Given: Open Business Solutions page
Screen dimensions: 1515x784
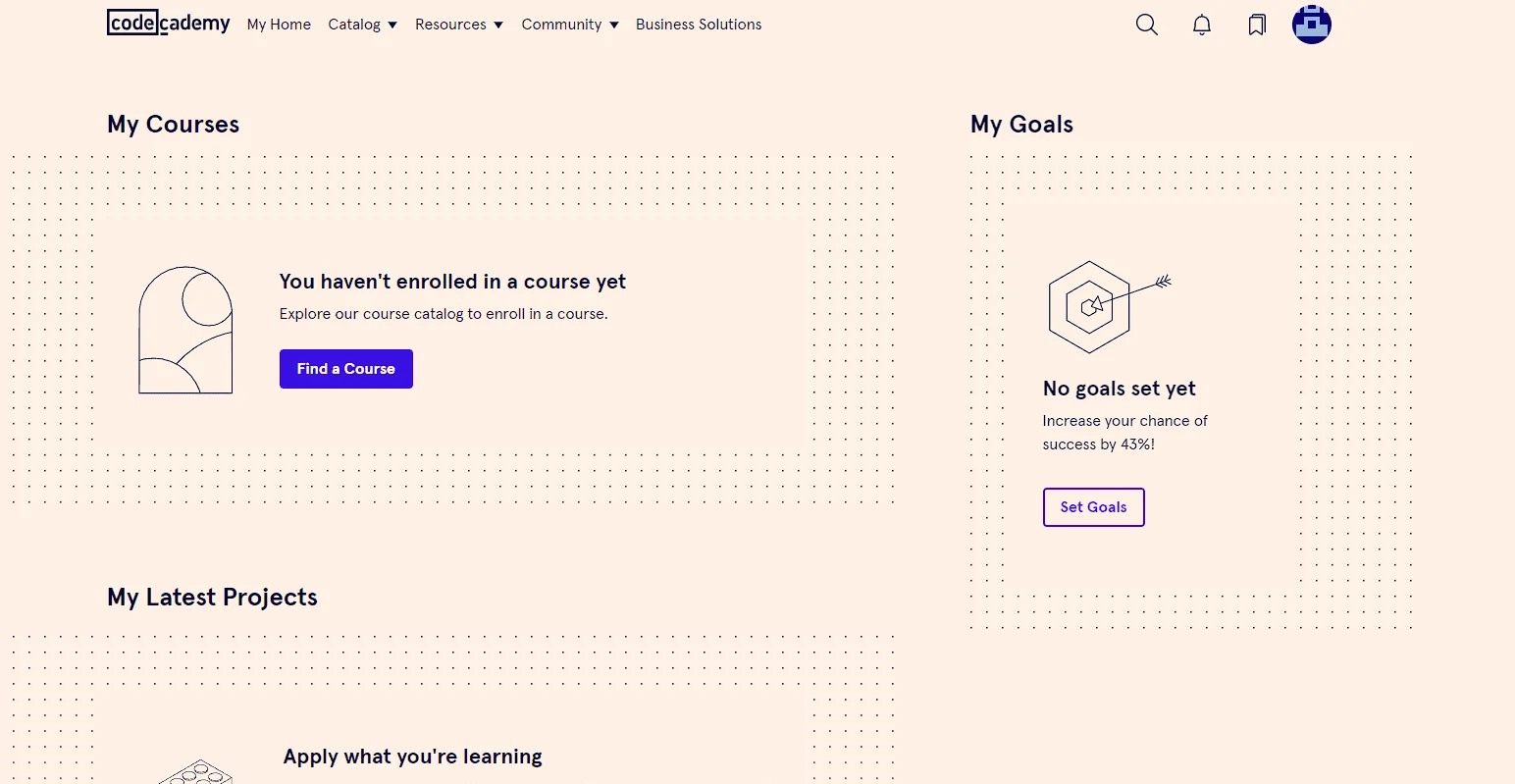Looking at the screenshot, I should [x=699, y=25].
